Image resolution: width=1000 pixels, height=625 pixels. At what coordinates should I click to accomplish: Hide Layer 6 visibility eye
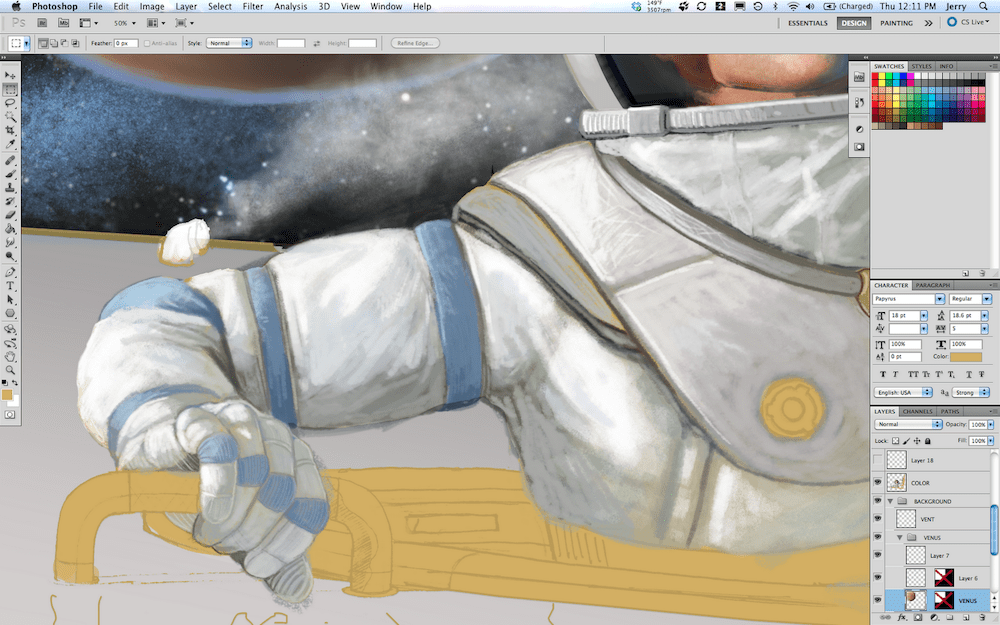878,578
